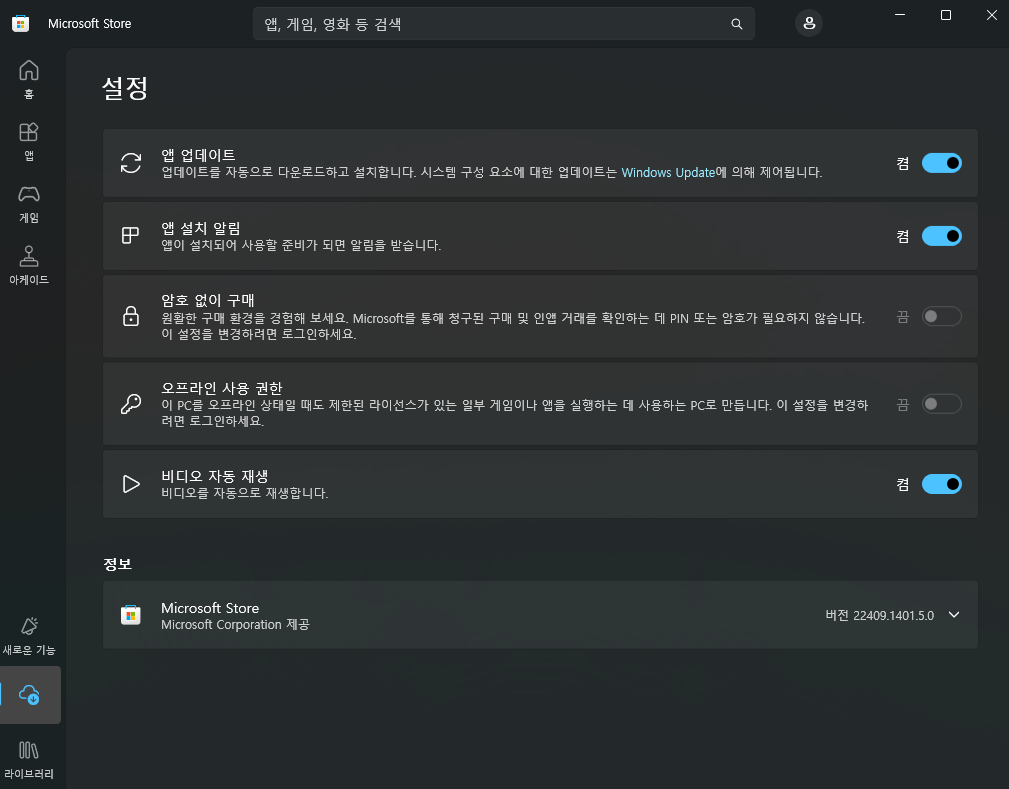Click the key icon for offline permissions
The height and width of the screenshot is (789, 1009).
131,404
